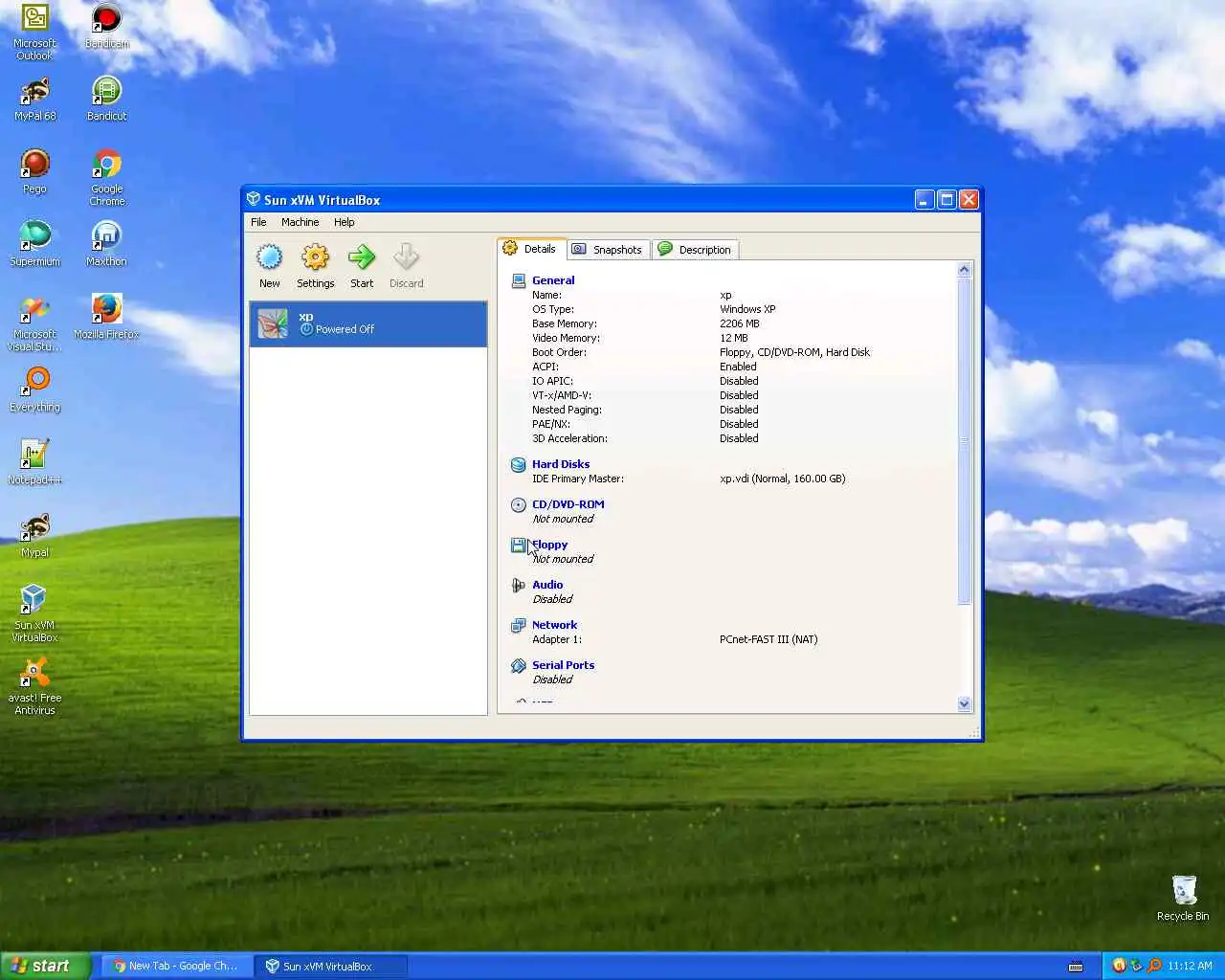
Task: Select the Google Chrome desktop icon
Action: pyautogui.click(x=107, y=177)
